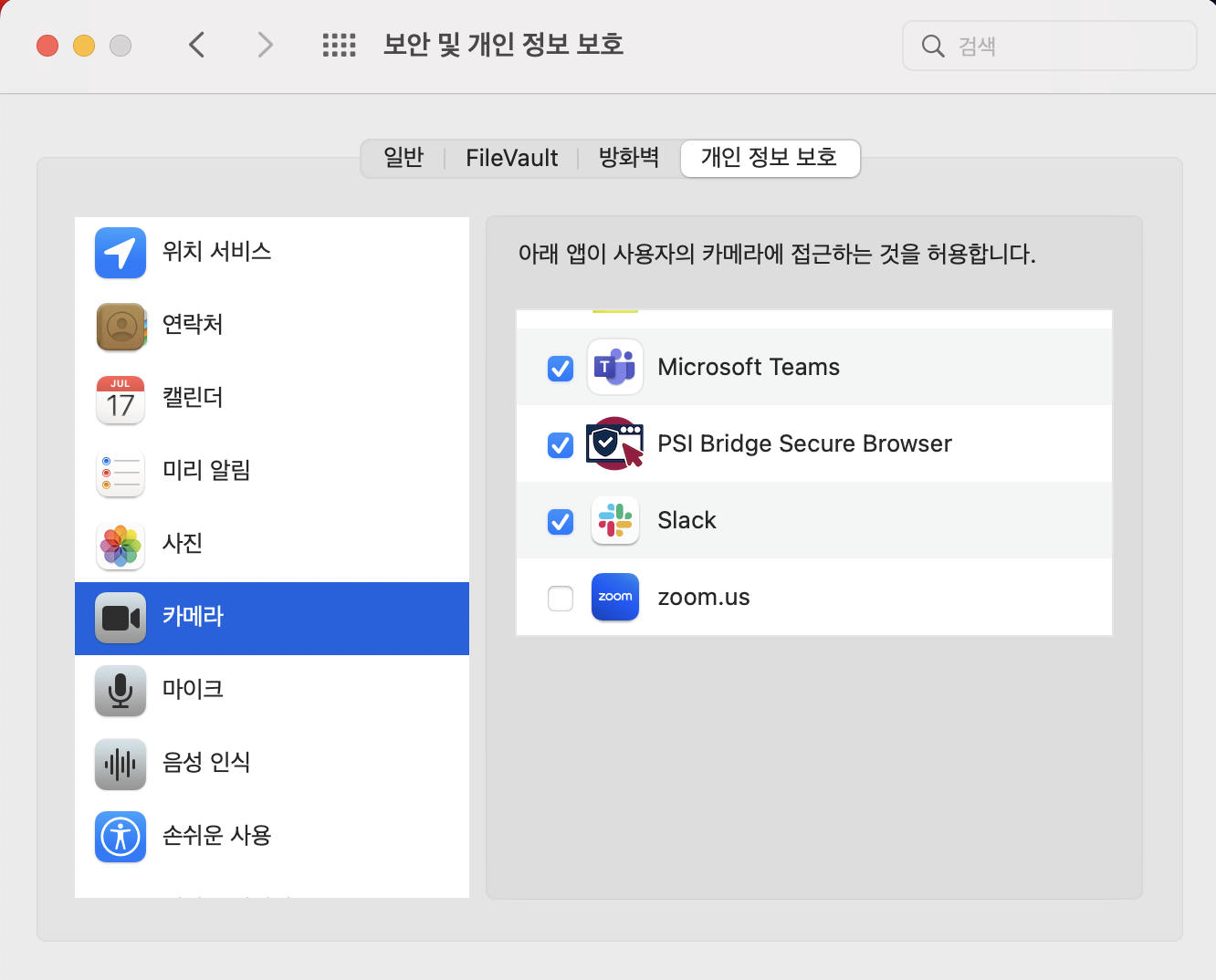Screen dimensions: 1216x980
Task: Click the Location Services arrow icon
Action: coord(121,253)
